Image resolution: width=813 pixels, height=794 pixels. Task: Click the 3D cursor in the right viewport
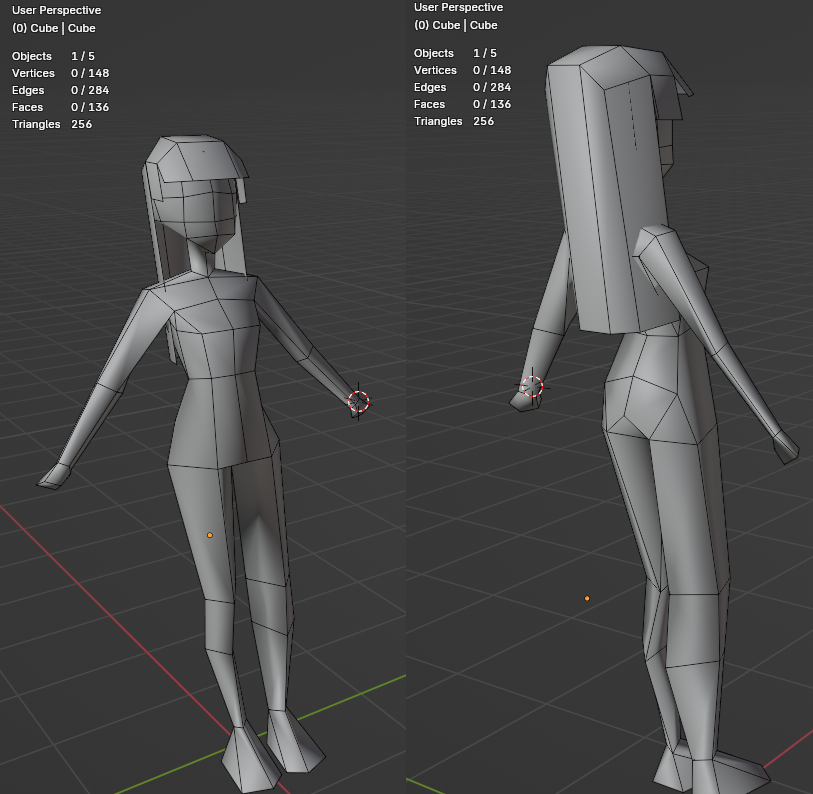532,386
